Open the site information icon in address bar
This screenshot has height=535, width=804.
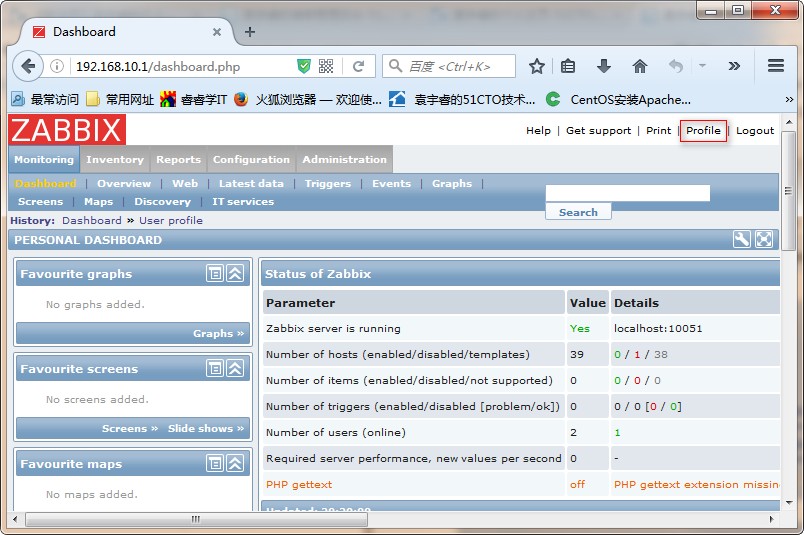click(x=57, y=66)
